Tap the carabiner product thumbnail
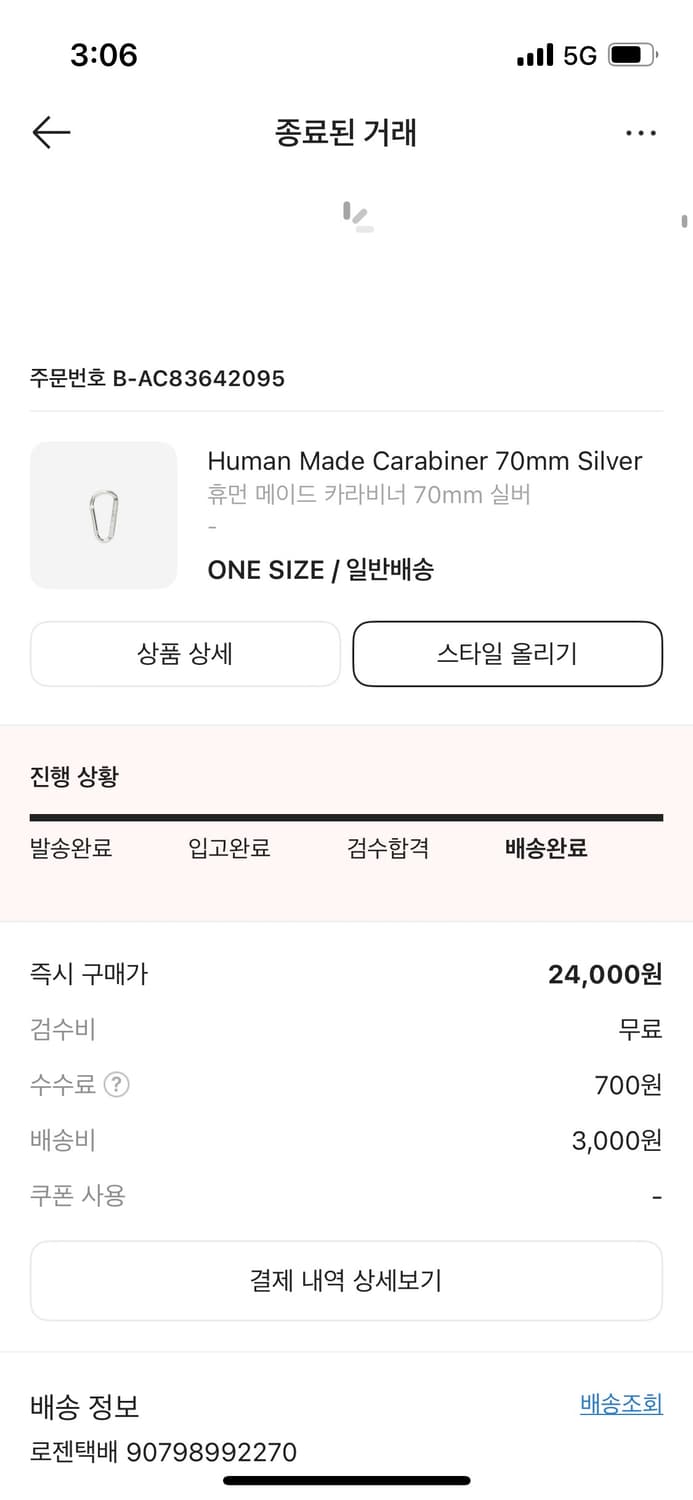The height and width of the screenshot is (1500, 693). pos(103,515)
